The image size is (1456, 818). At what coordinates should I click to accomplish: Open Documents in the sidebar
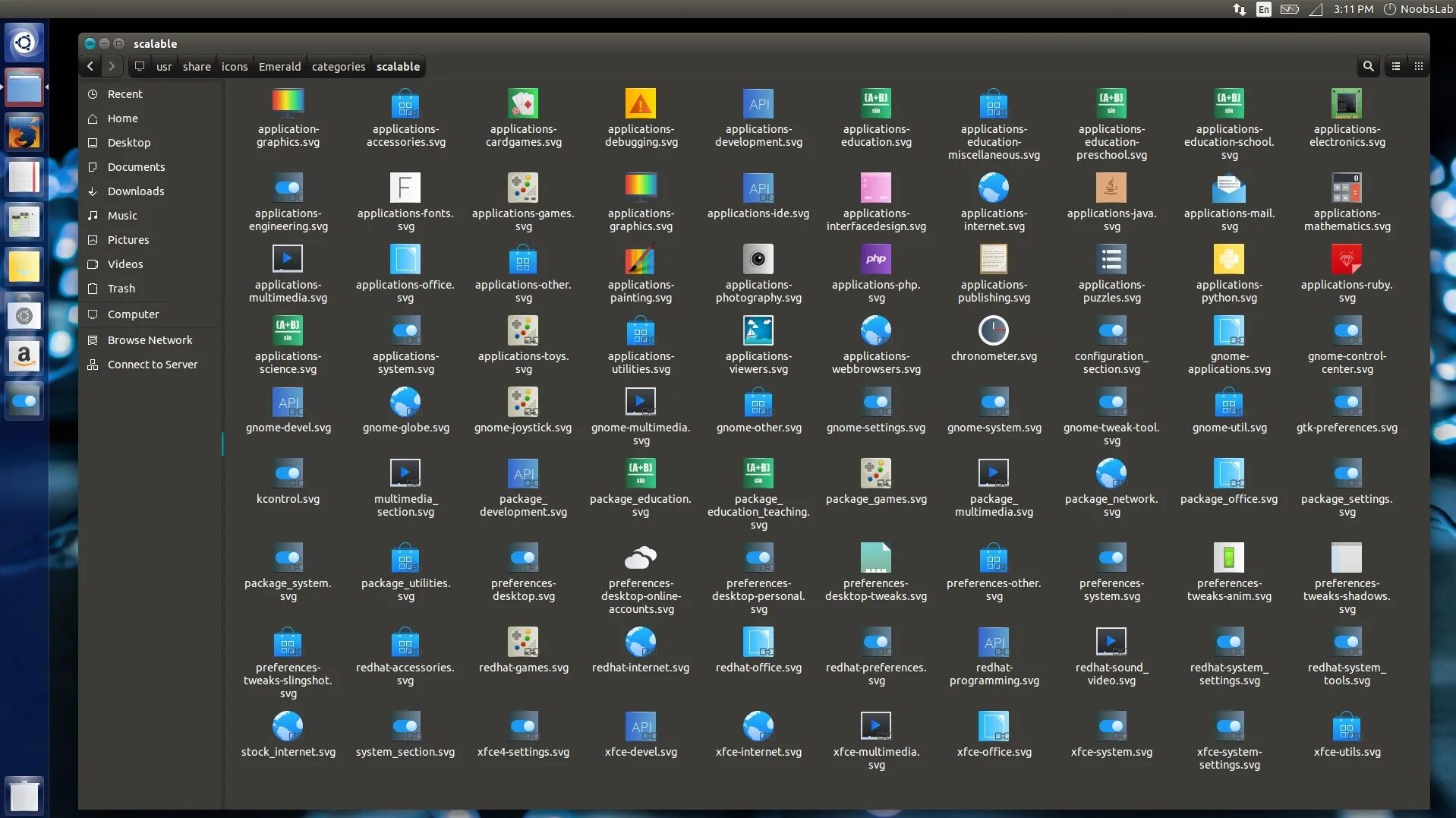tap(150, 167)
